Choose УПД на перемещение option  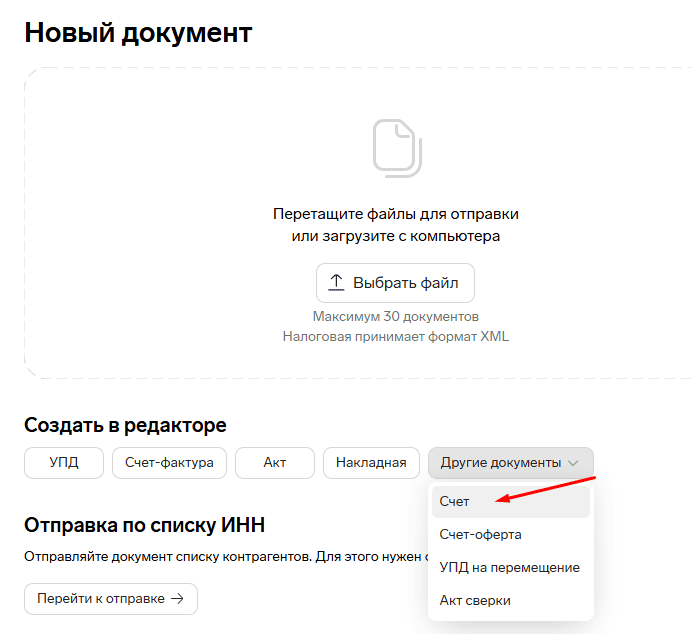tap(509, 567)
